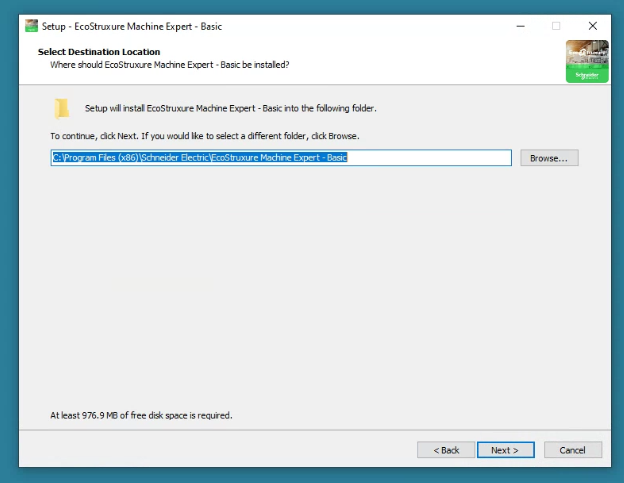Click the setup icon in title bar
Screen dimensions: 624x483
point(31,26)
